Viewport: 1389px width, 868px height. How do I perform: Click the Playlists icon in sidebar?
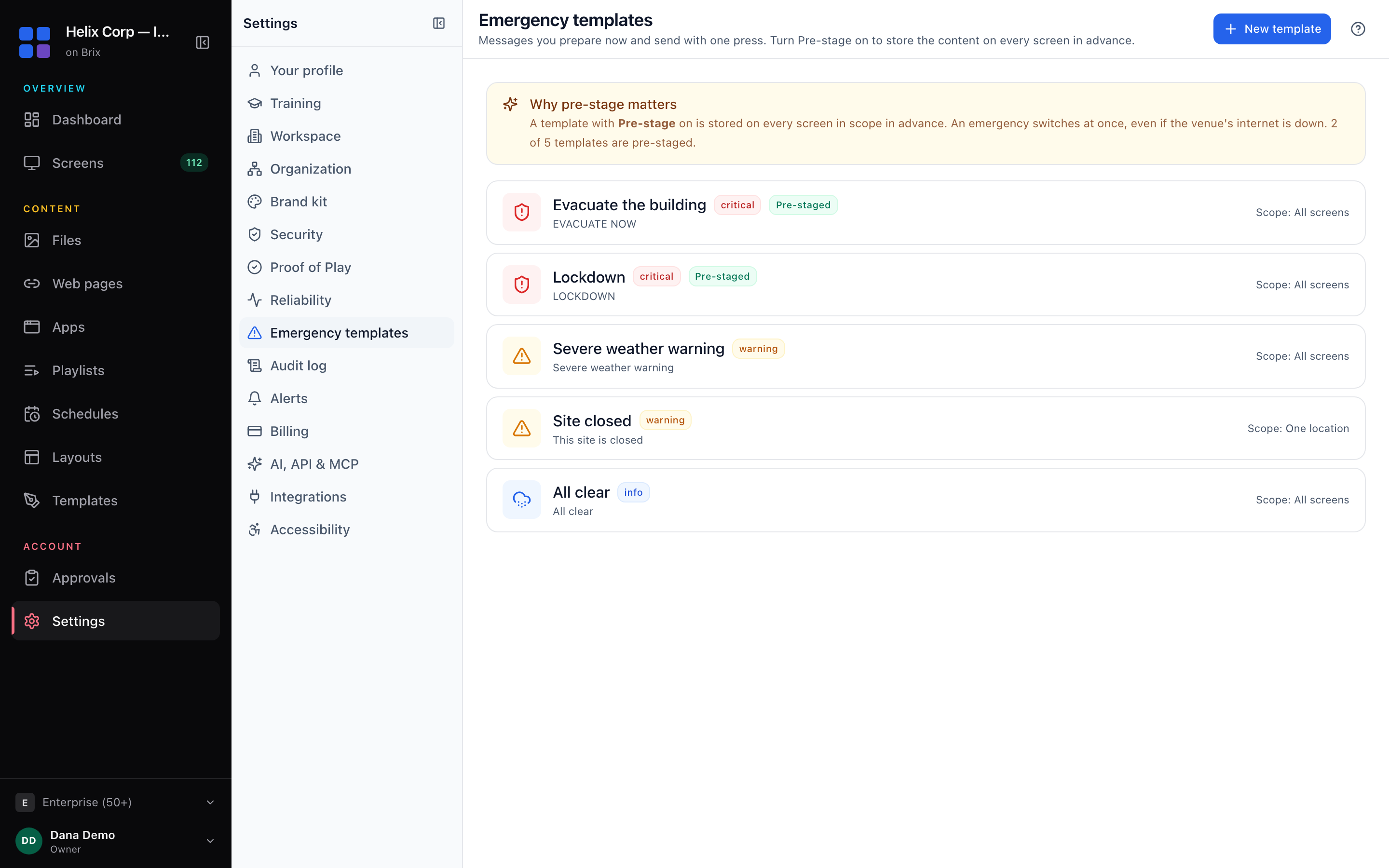tap(31, 370)
